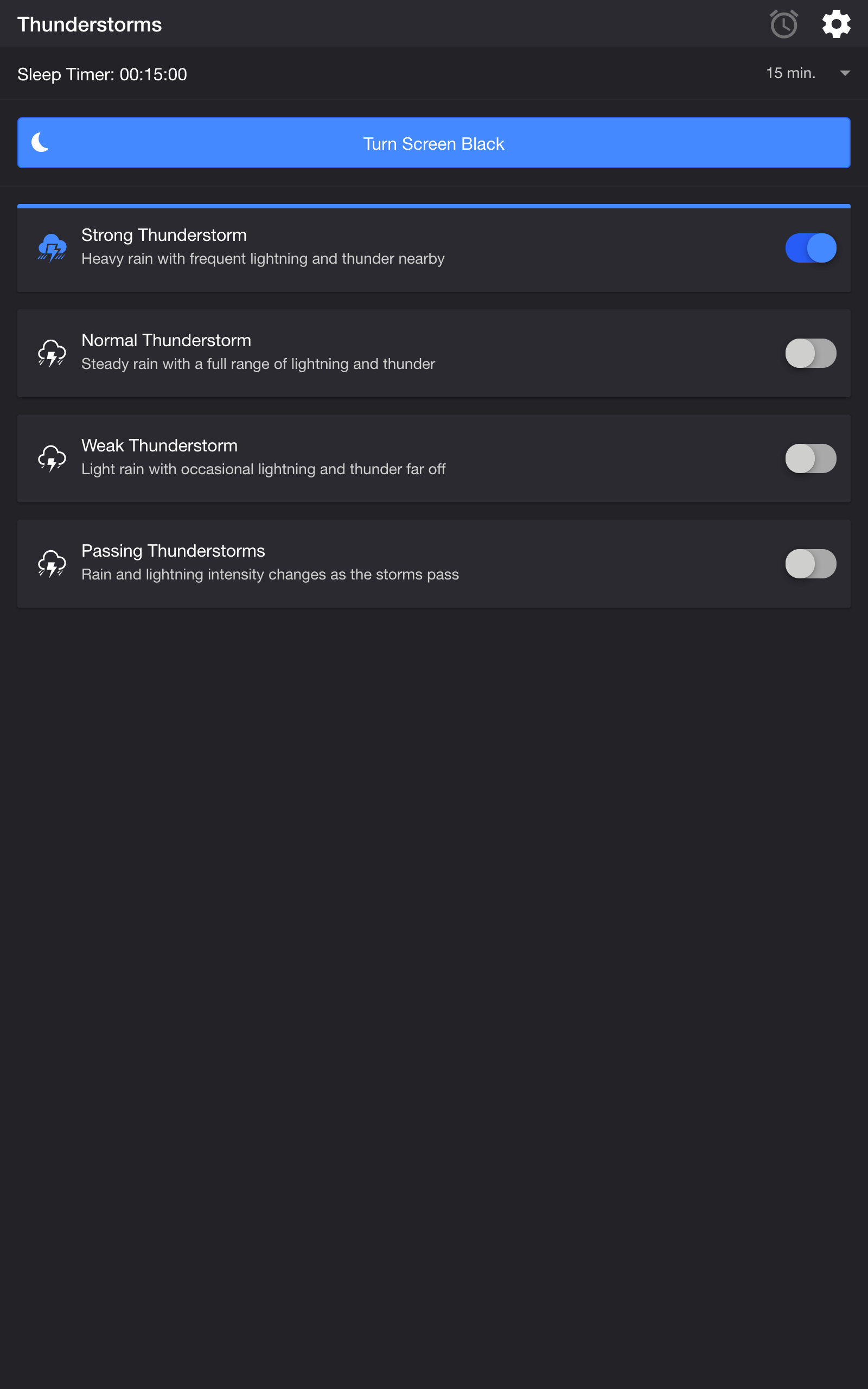The width and height of the screenshot is (868, 1389).
Task: Open settings via the gear icon
Action: [836, 24]
